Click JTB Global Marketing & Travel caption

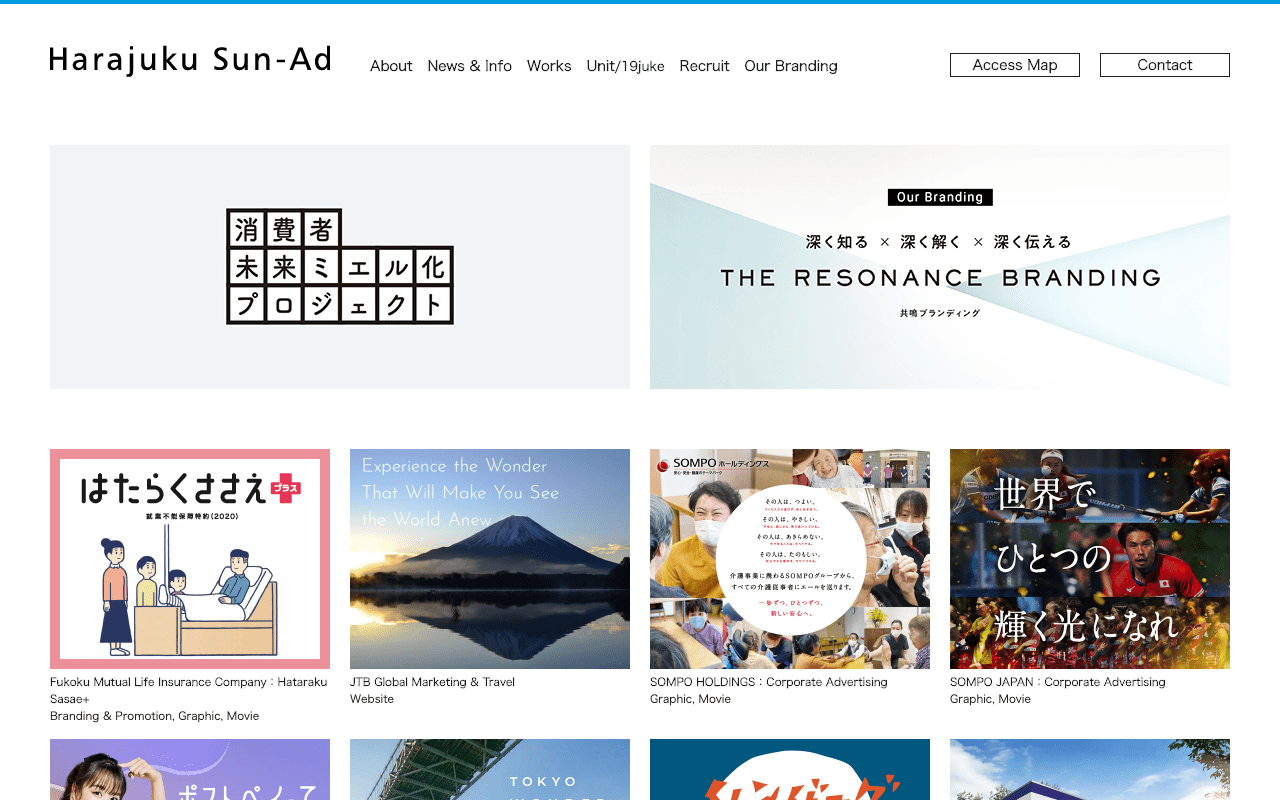tap(432, 682)
